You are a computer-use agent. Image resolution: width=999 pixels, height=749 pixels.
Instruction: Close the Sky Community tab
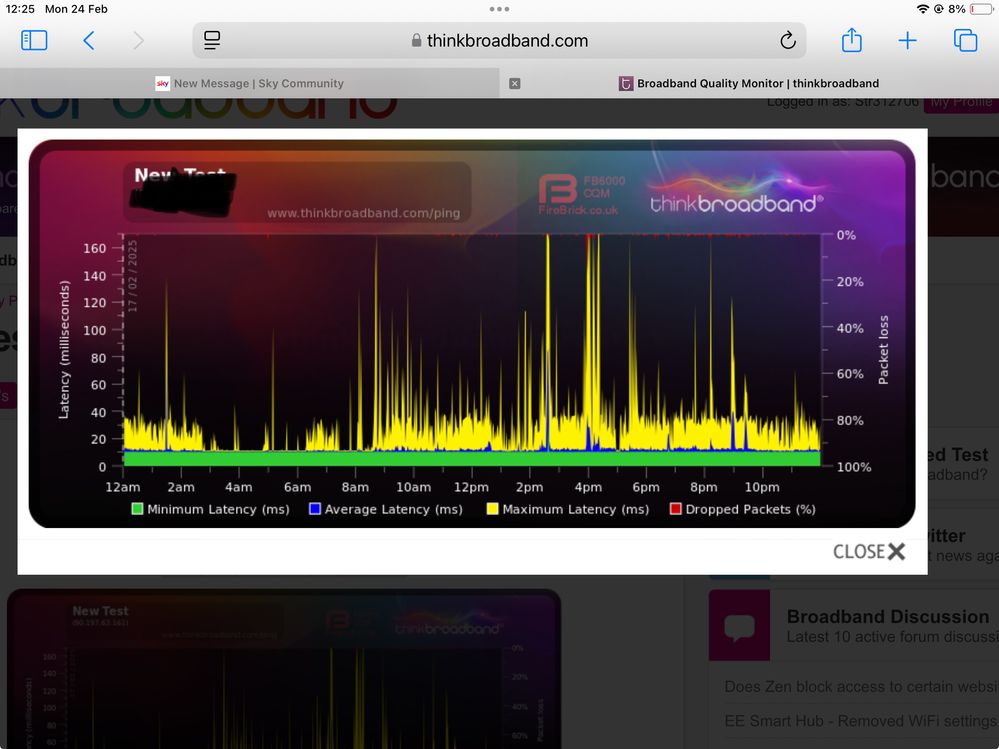(x=515, y=83)
